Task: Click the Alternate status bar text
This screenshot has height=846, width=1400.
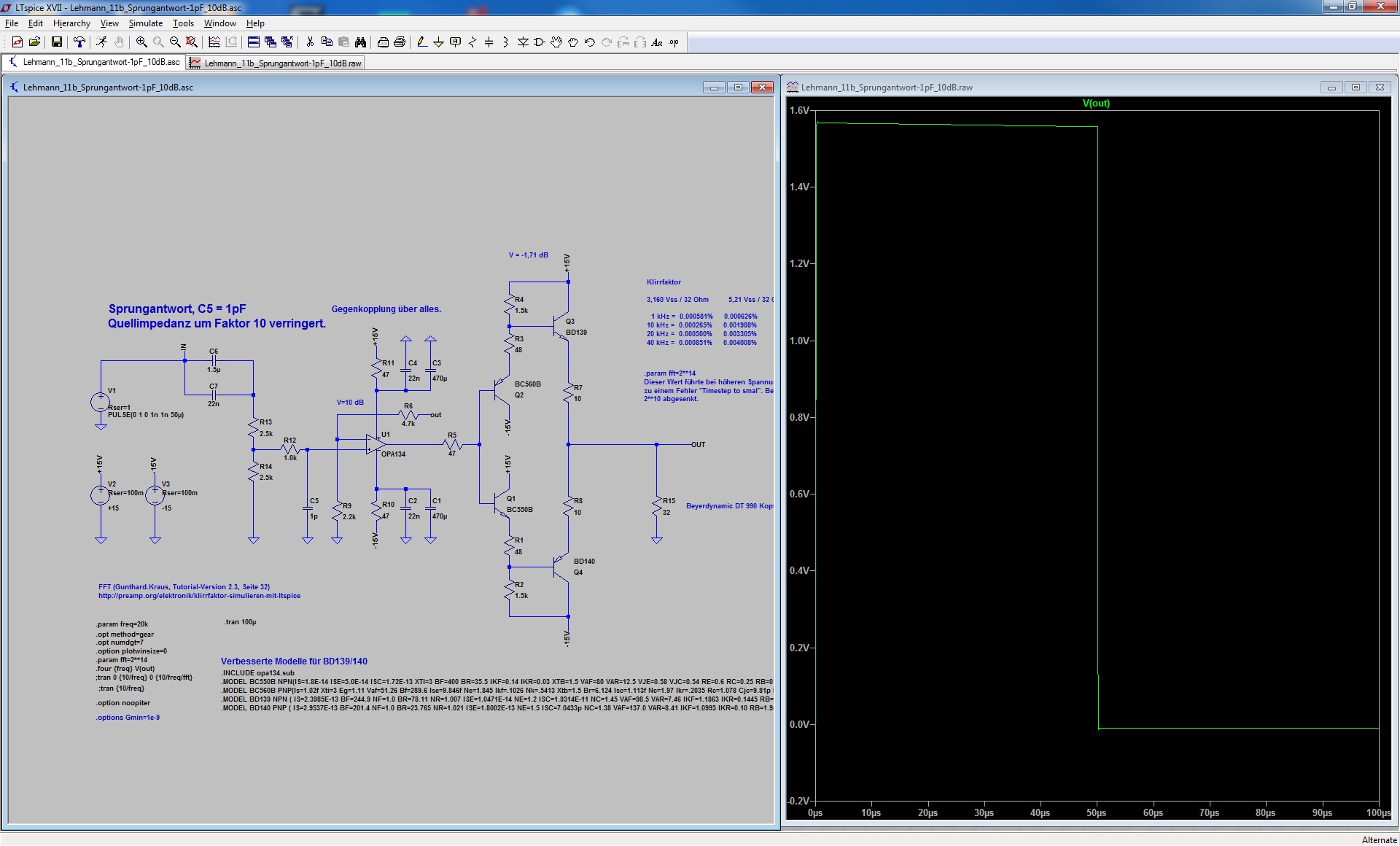Action: [1379, 840]
